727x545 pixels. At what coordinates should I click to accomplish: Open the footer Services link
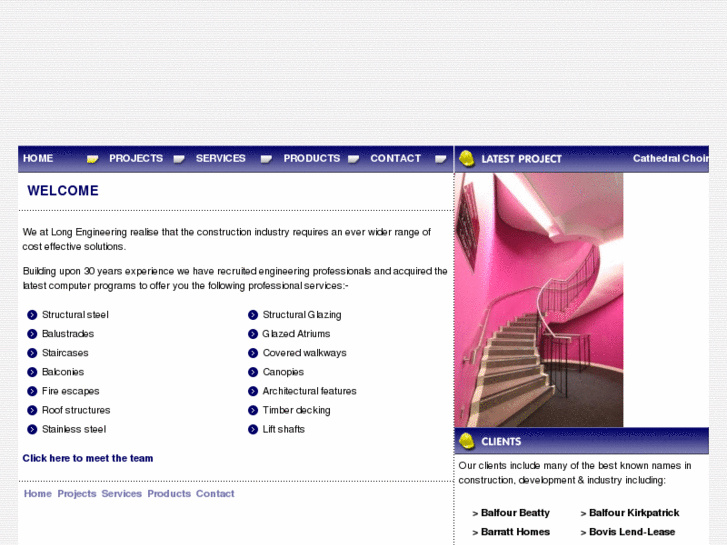(x=122, y=494)
